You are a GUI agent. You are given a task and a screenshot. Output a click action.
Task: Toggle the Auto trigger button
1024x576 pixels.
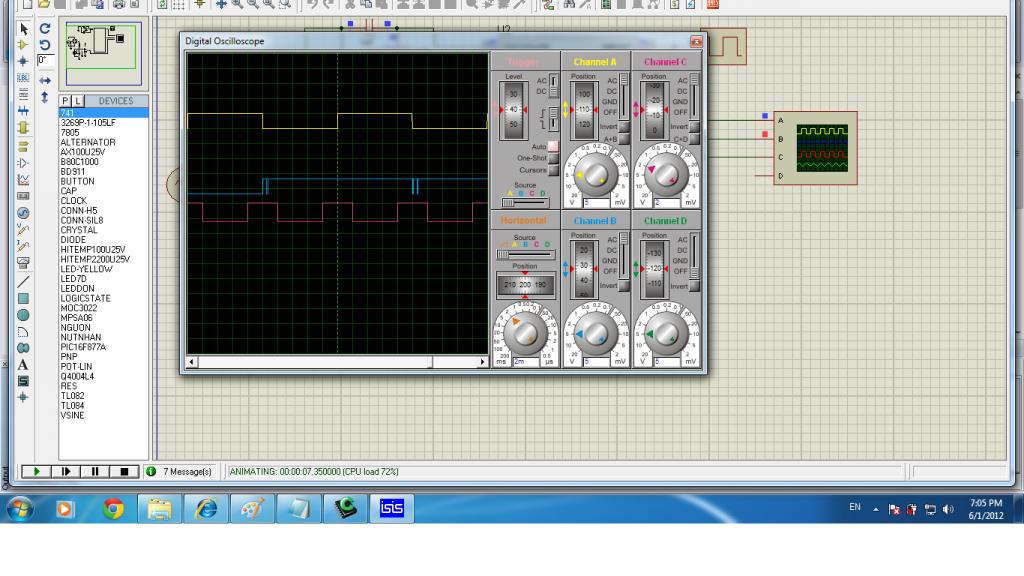tap(552, 146)
